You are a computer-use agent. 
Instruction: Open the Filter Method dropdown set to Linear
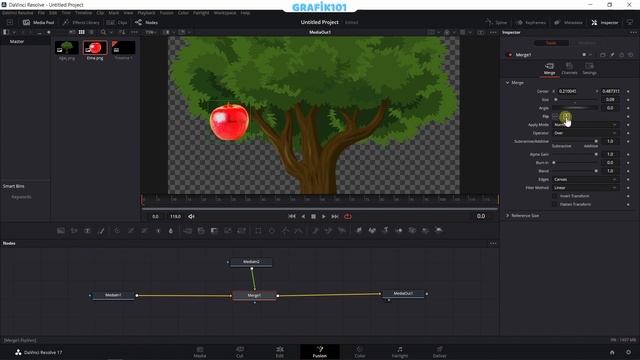pos(585,188)
